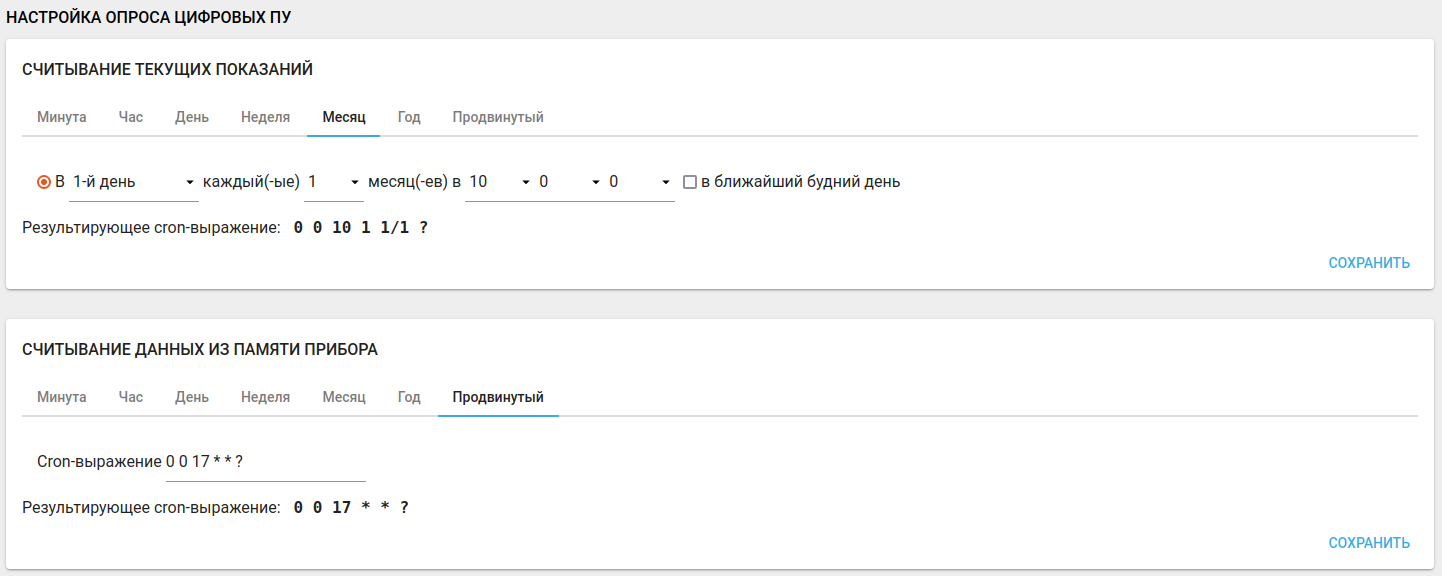Open 'Продвинутый' tab in current readings section

(498, 117)
